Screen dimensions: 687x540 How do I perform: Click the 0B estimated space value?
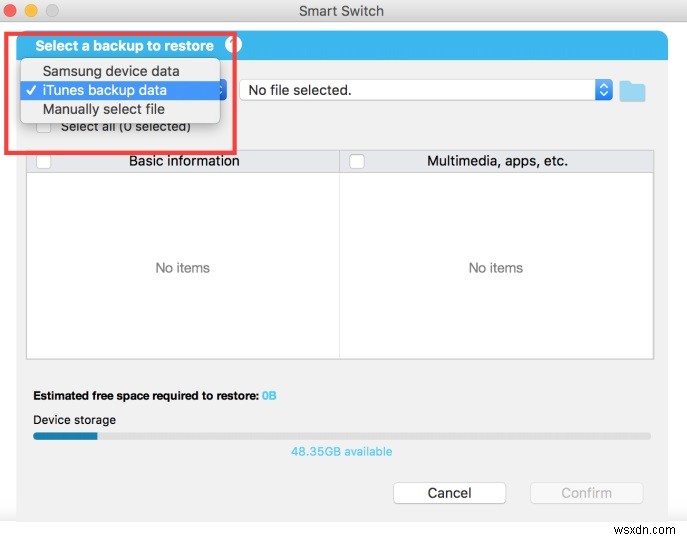[269, 396]
